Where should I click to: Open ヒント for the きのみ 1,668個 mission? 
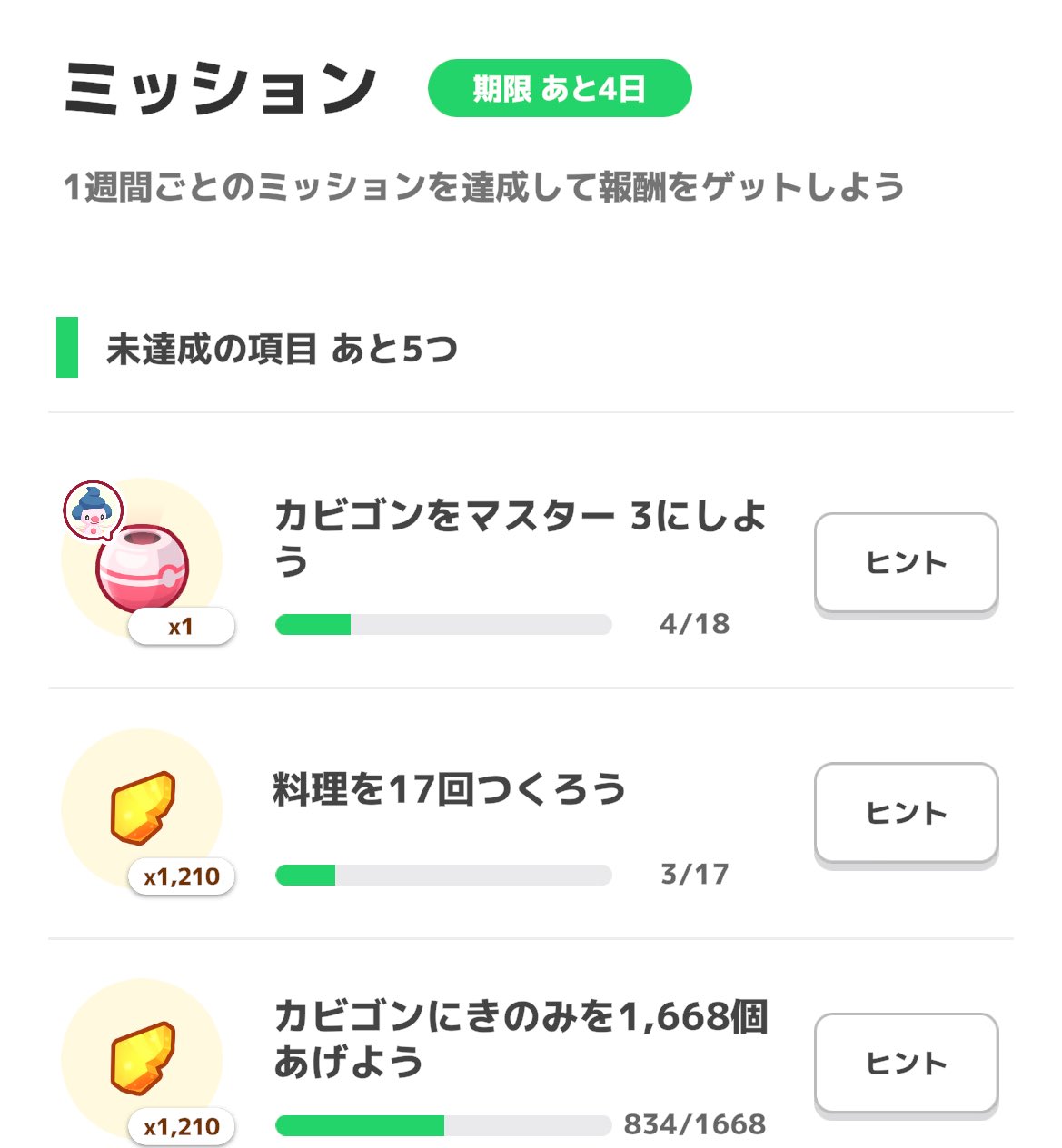click(x=906, y=1063)
